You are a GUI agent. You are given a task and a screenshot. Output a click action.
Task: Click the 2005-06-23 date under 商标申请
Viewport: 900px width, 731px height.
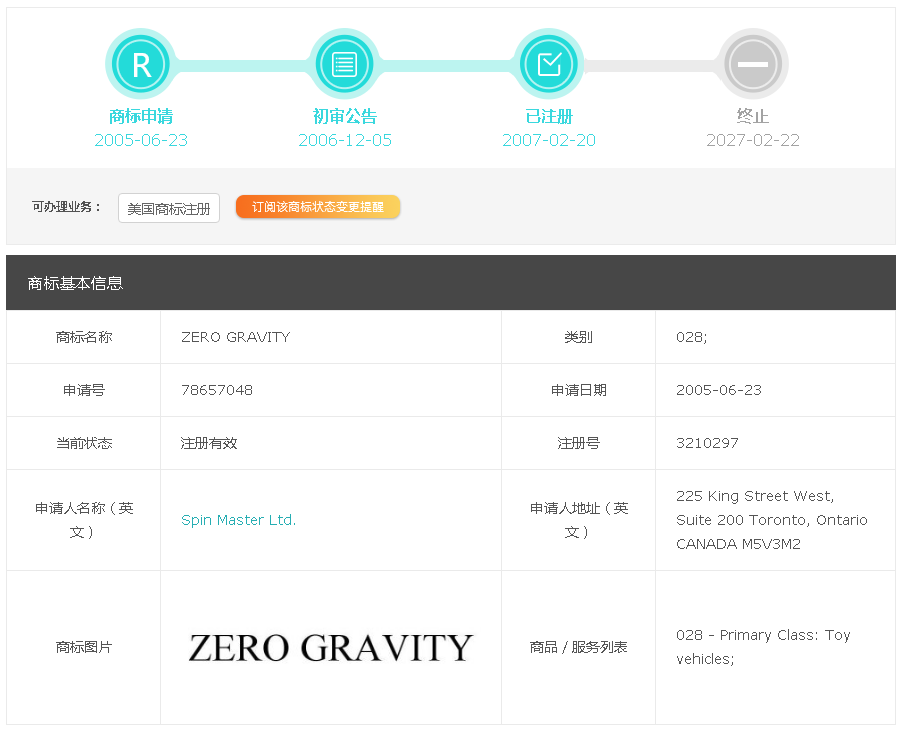tap(141, 140)
